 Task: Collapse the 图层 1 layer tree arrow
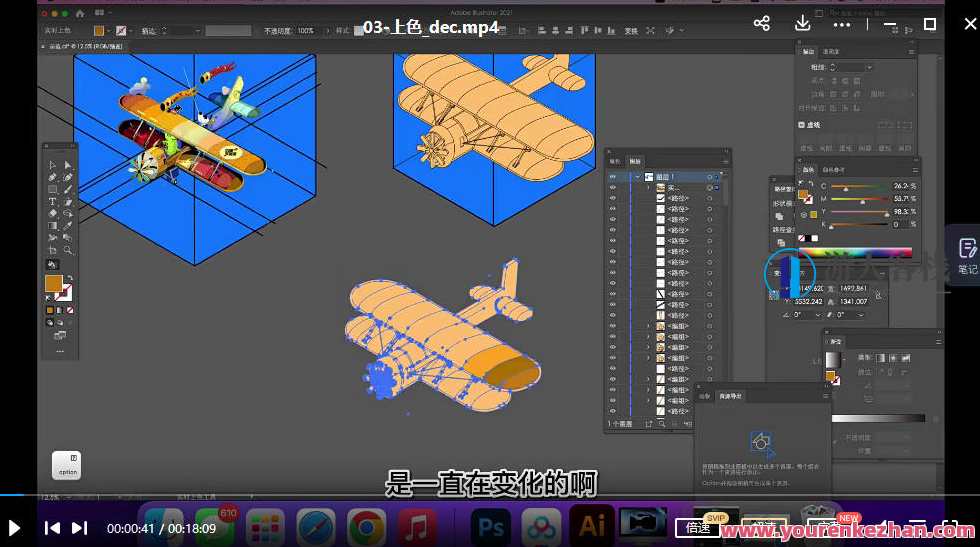click(x=636, y=176)
